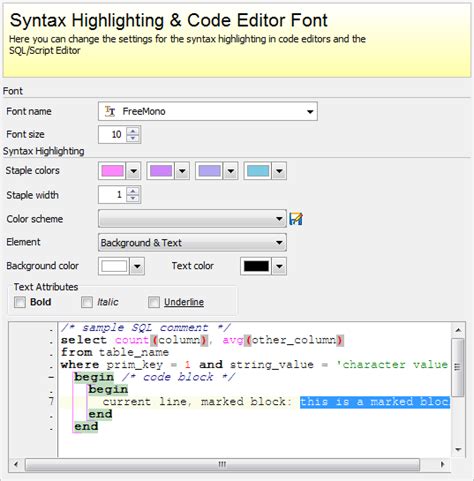Decrease the Font size value
The width and height of the screenshot is (474, 481).
click(x=133, y=138)
